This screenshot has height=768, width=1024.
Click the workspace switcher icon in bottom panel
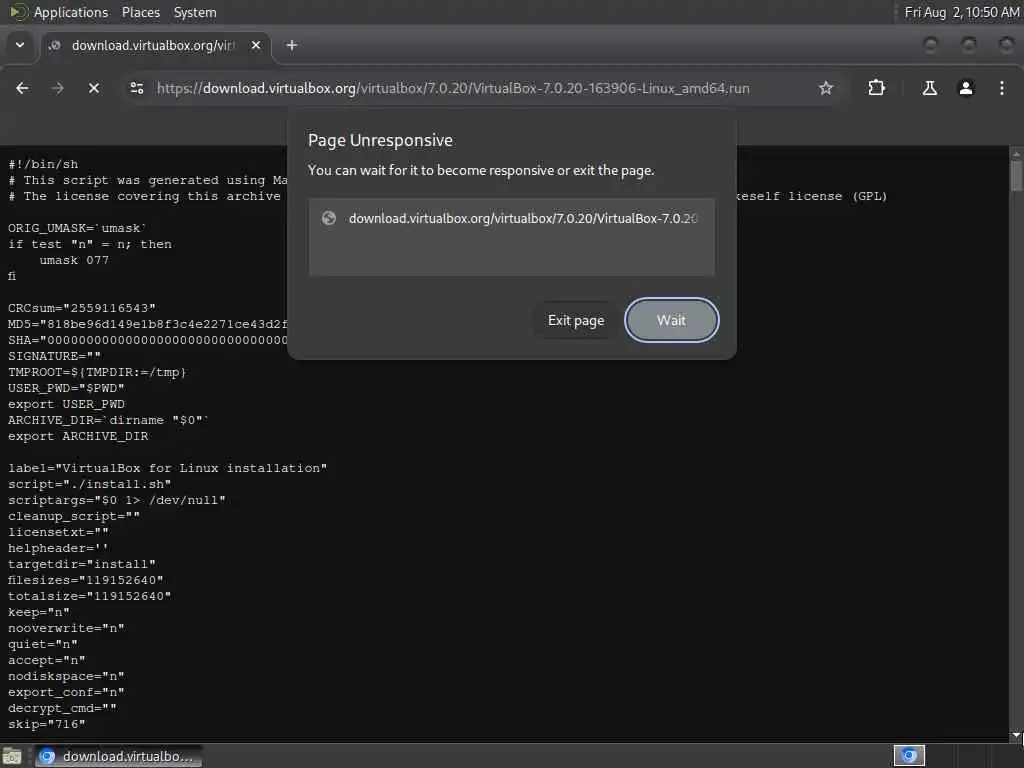point(909,756)
